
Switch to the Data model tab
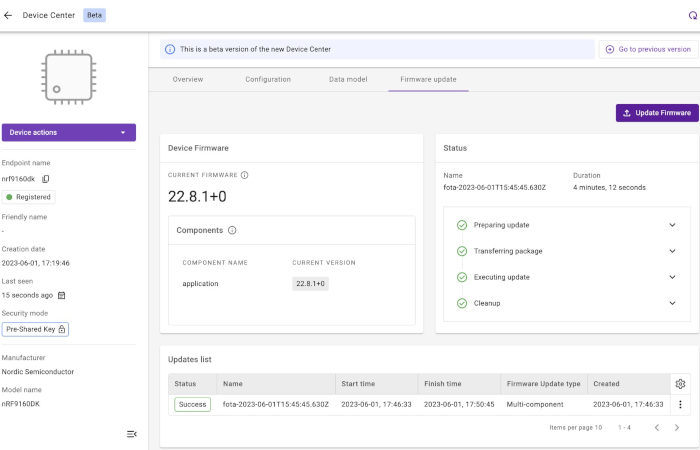click(x=349, y=79)
